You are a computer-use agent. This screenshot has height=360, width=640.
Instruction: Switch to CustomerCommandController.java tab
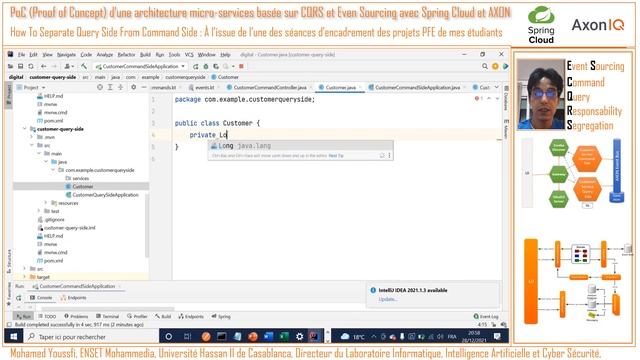click(x=269, y=87)
